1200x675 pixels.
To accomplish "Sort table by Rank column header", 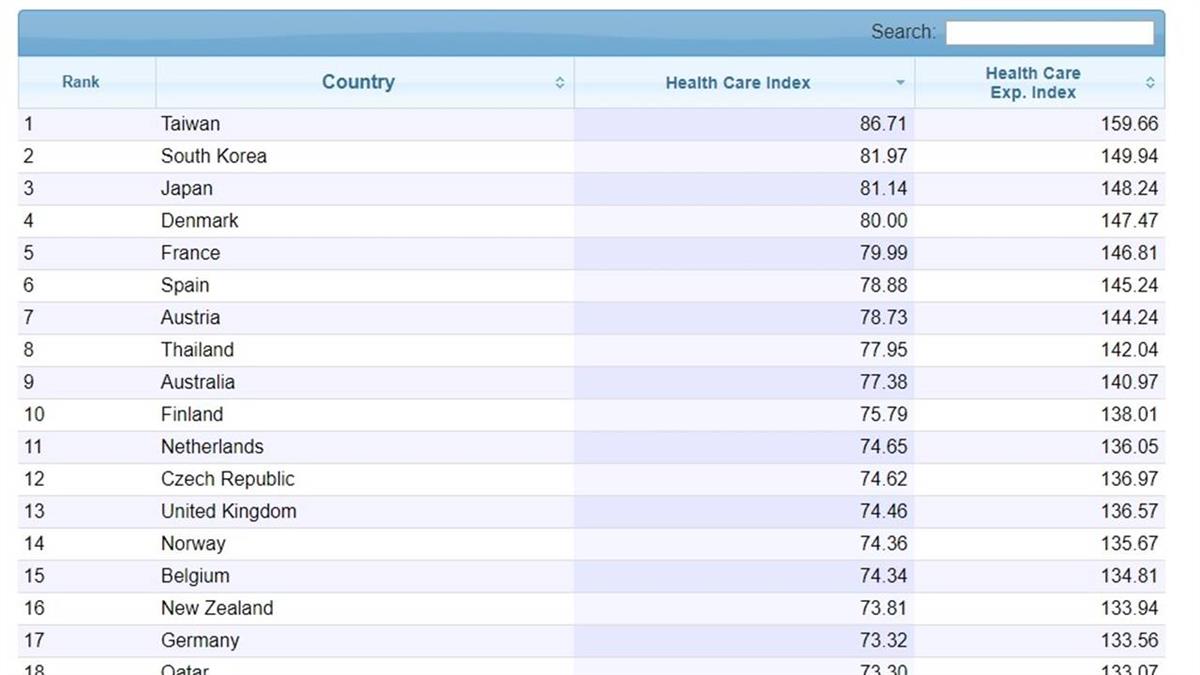I will [x=81, y=82].
